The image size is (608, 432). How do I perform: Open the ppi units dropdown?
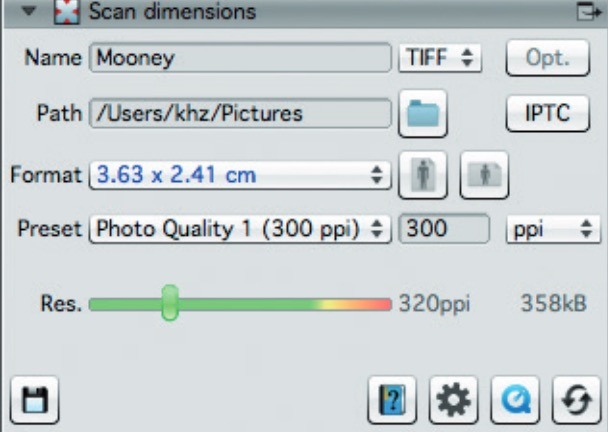551,228
